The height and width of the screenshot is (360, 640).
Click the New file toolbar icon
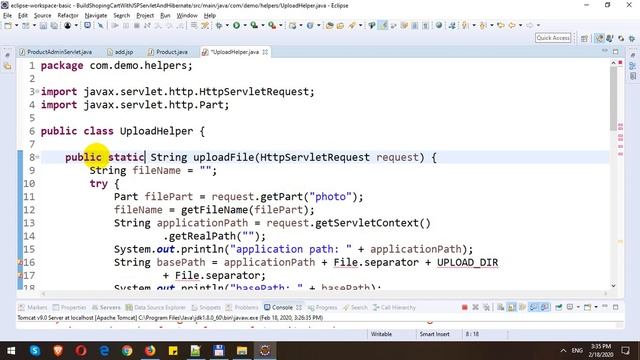click(x=8, y=25)
